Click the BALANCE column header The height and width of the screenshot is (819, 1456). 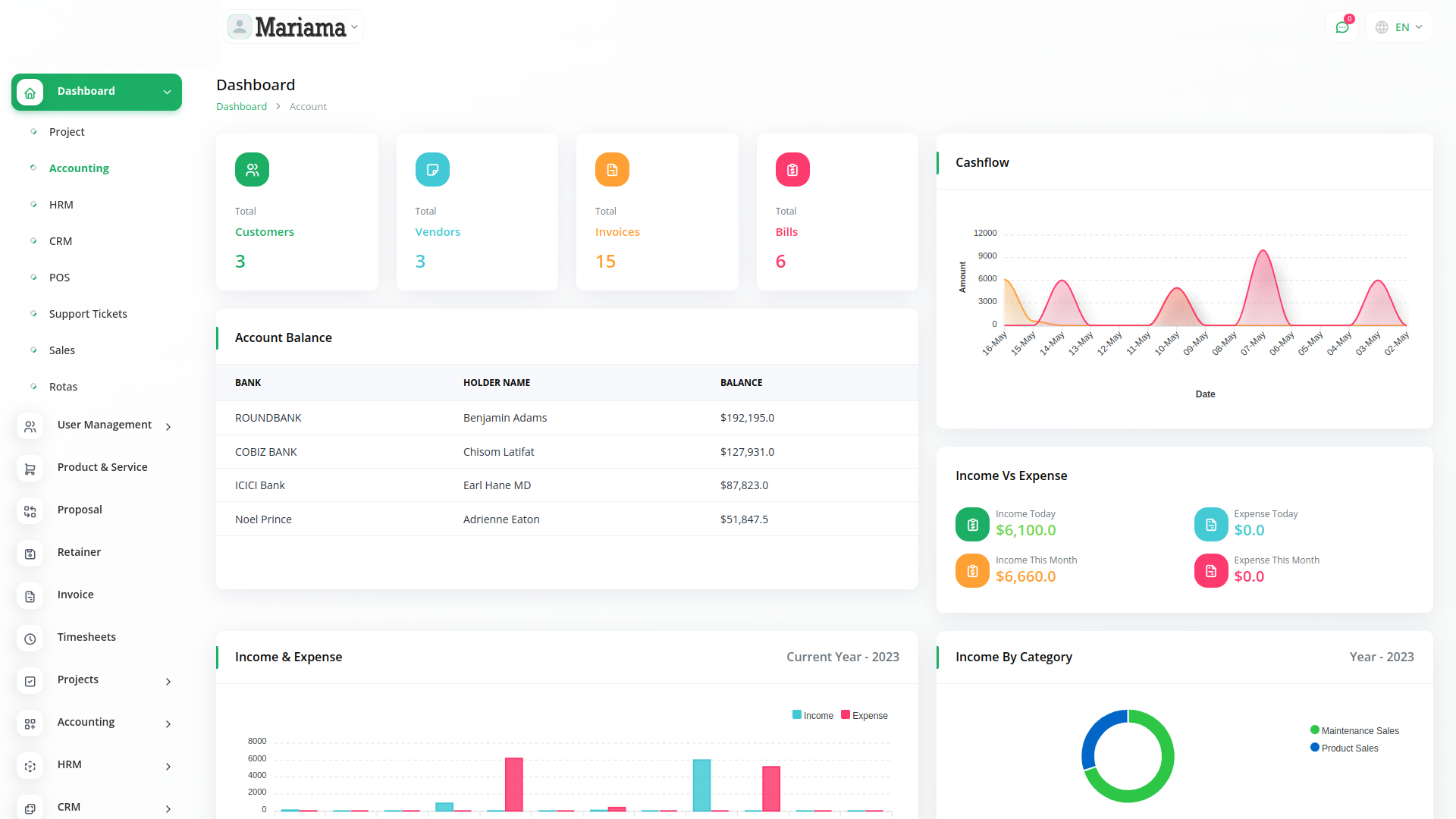741,383
